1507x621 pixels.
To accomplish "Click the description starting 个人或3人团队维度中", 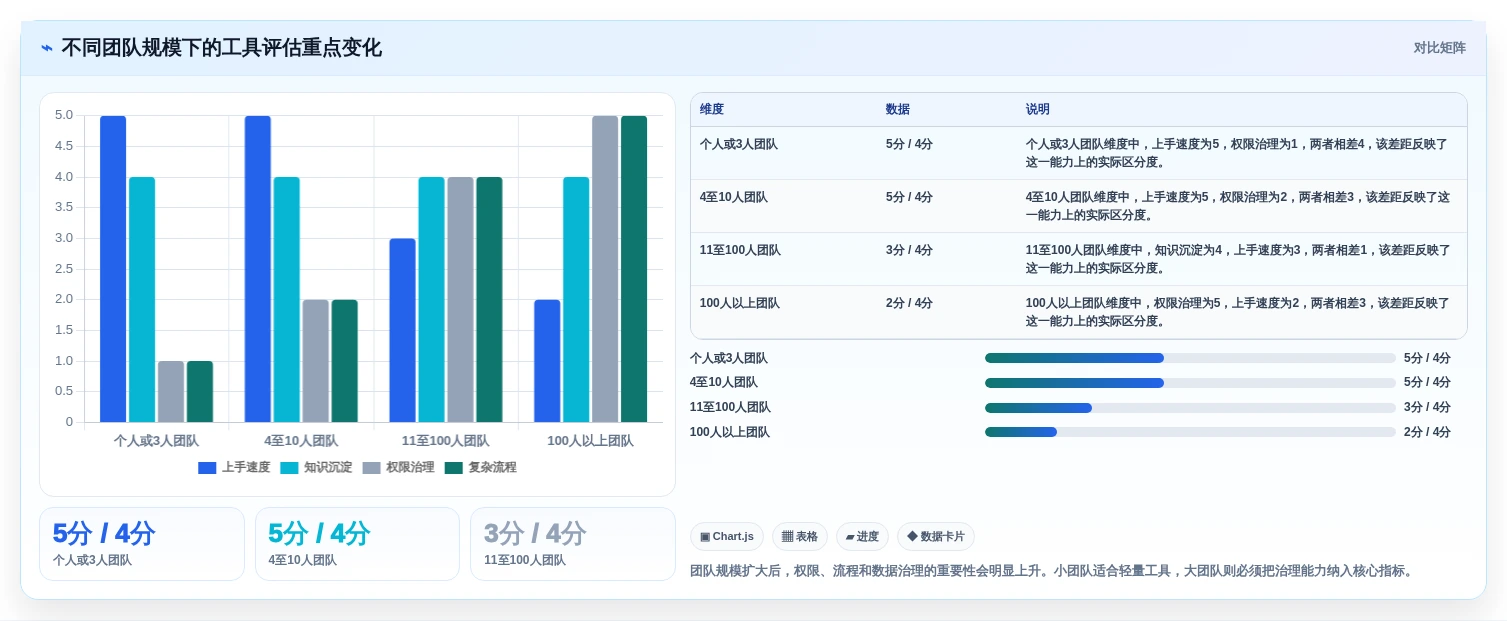I will click(x=1237, y=153).
